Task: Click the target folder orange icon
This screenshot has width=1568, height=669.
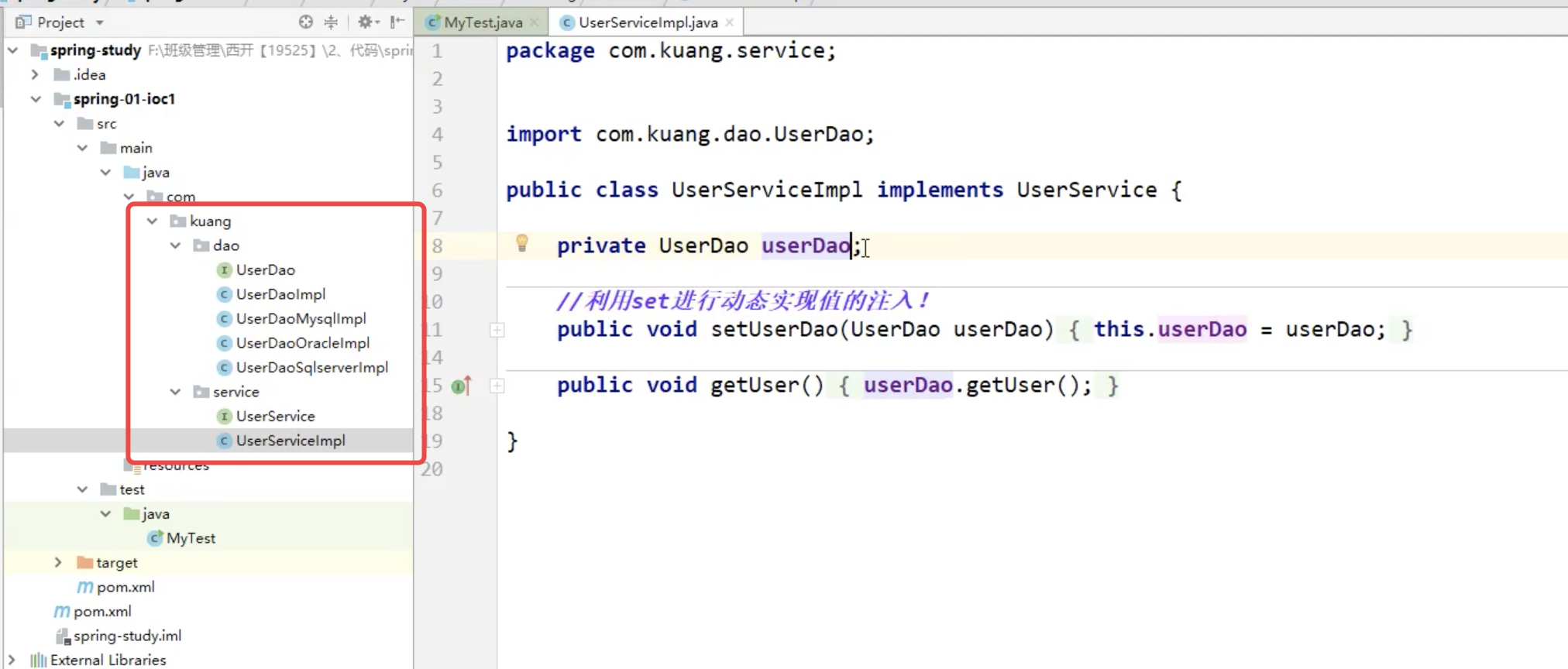Action: point(85,562)
